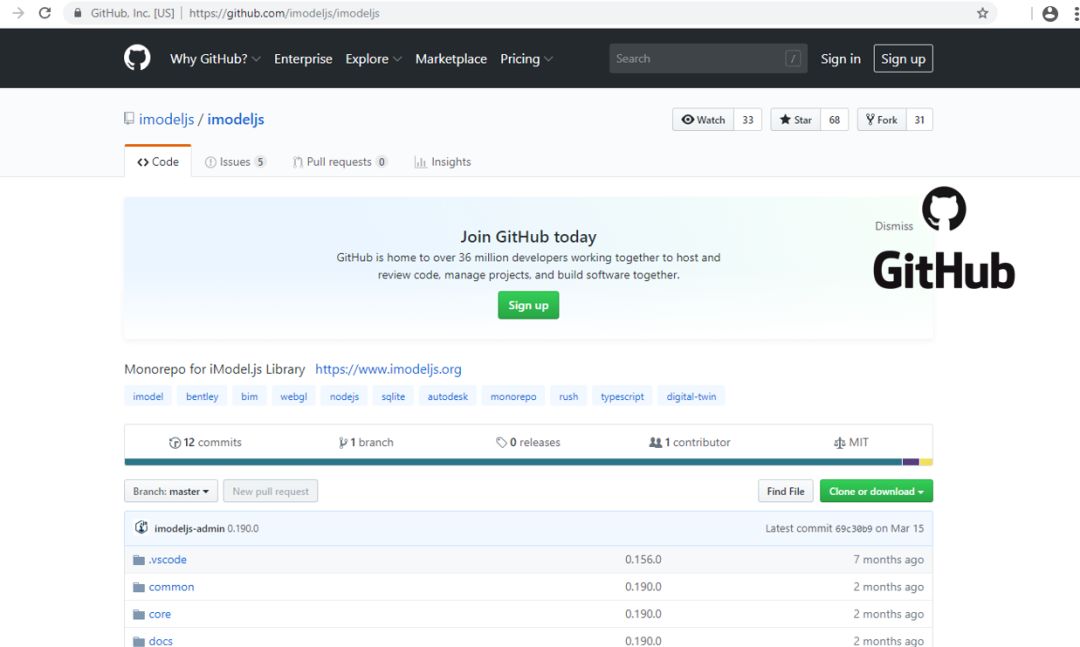Image resolution: width=1080 pixels, height=647 pixels.
Task: Click the padlock site security icon
Action: point(78,13)
